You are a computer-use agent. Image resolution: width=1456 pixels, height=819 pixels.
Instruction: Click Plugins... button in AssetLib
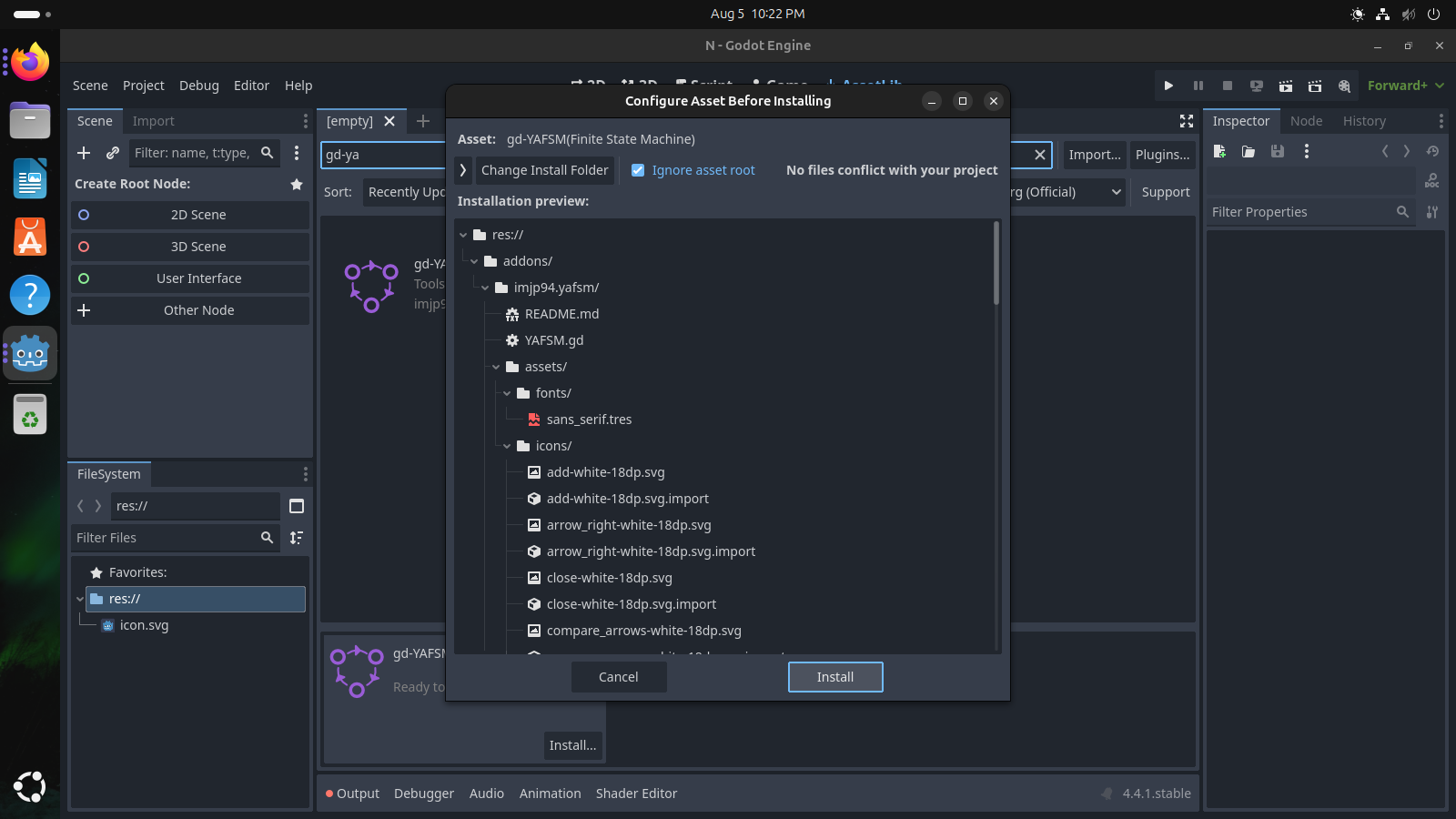tap(1162, 155)
